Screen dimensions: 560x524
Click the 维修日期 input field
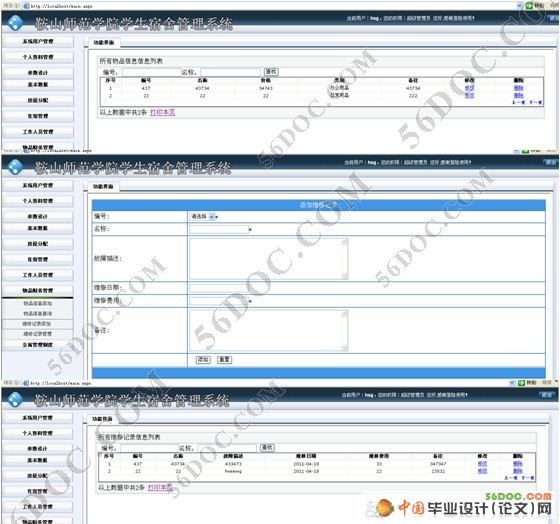coord(367,288)
